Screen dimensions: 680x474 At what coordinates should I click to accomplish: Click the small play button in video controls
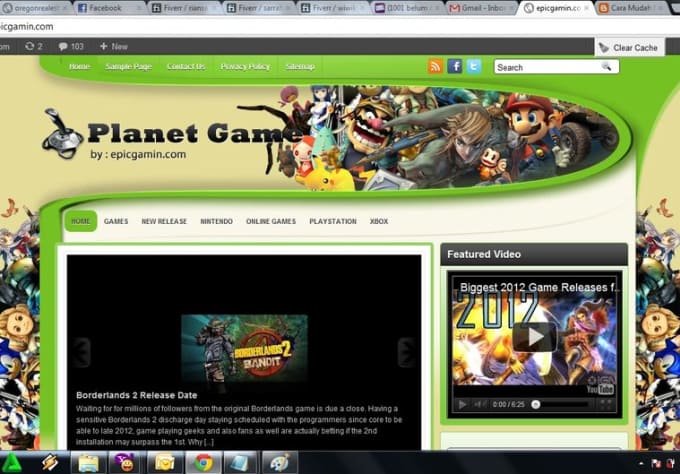[462, 404]
